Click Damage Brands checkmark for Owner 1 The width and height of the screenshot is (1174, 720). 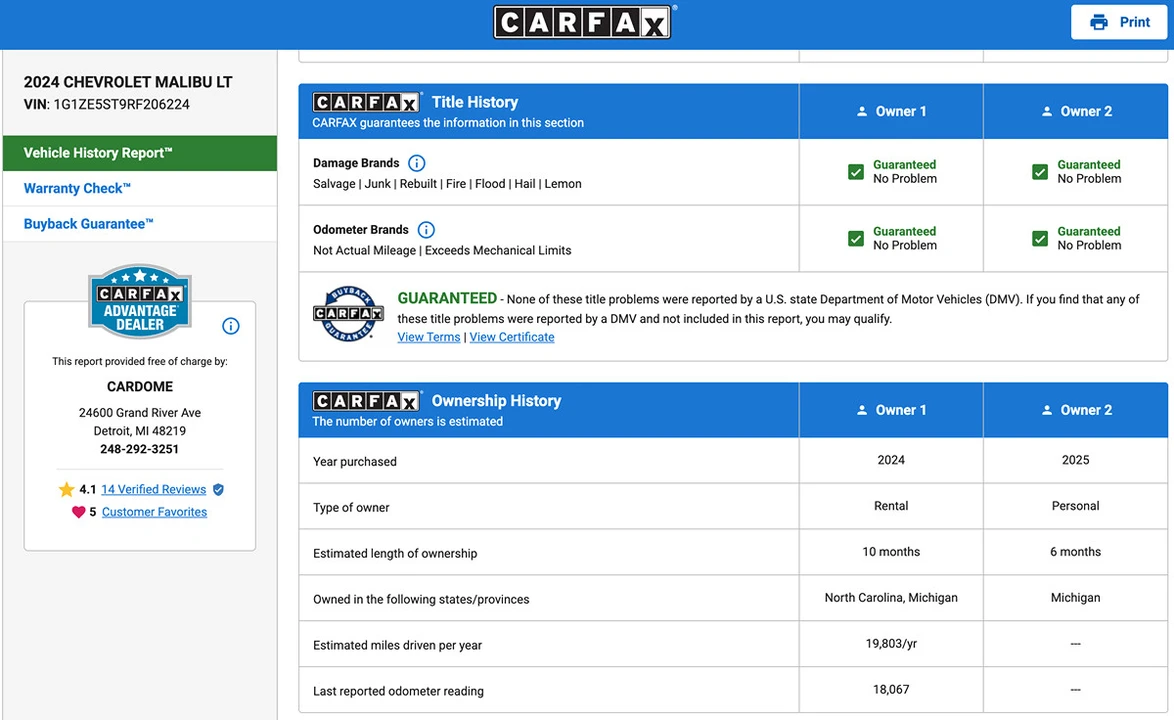click(856, 171)
